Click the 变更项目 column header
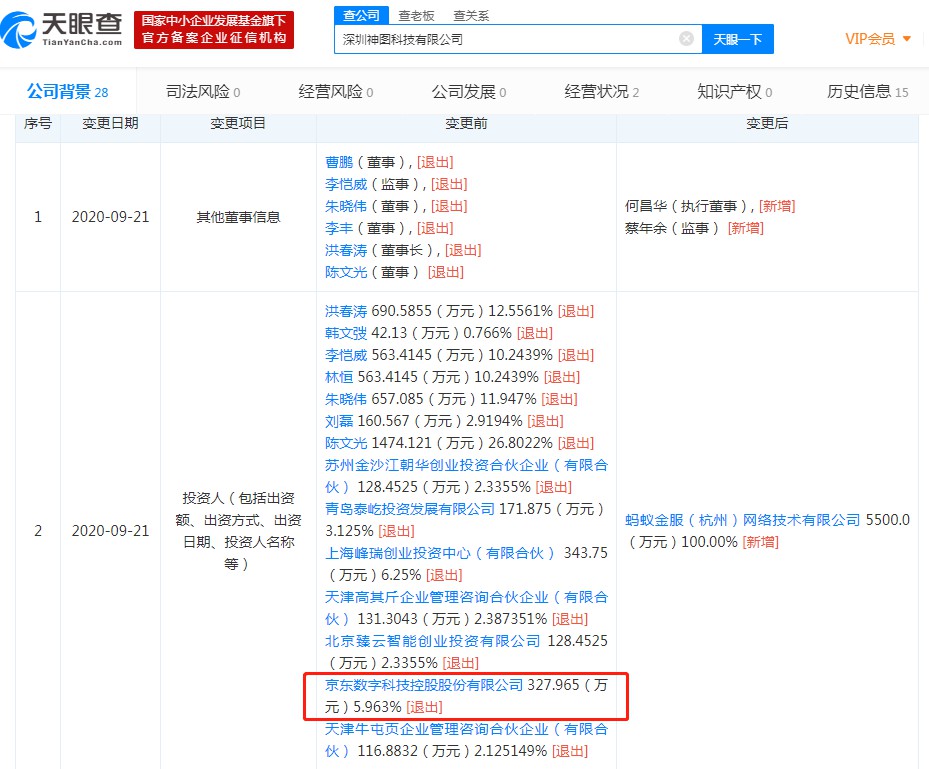The height and width of the screenshot is (769, 929). click(238, 123)
